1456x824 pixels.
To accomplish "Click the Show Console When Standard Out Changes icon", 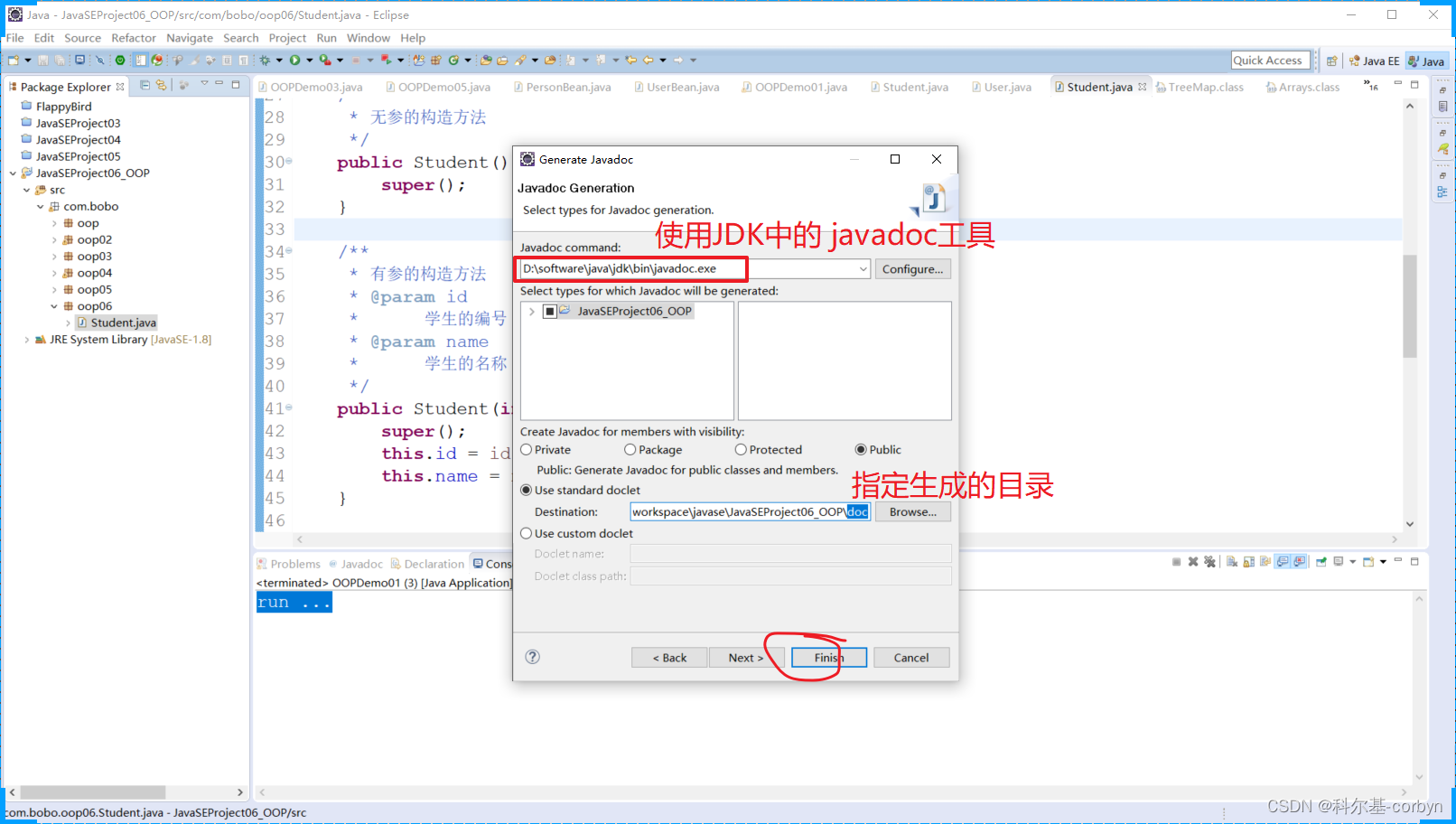I will [1283, 562].
